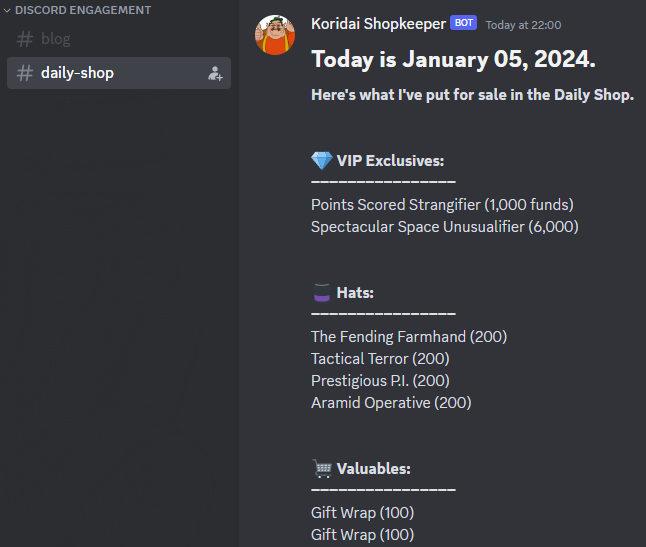Viewport: 646px width, 547px height.
Task: Click the Koridai Shopkeeper username
Action: point(378,24)
